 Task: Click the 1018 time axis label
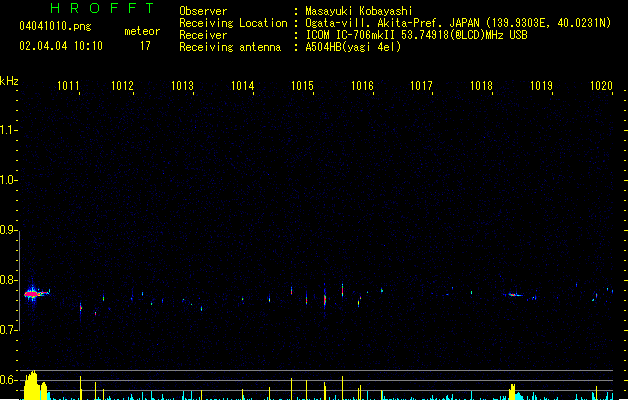point(481,86)
